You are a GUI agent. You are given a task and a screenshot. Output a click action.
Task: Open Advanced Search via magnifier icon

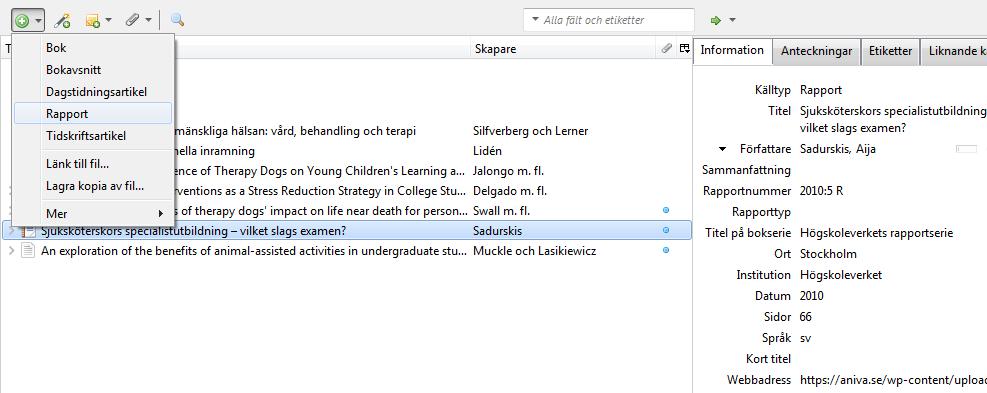[x=178, y=20]
